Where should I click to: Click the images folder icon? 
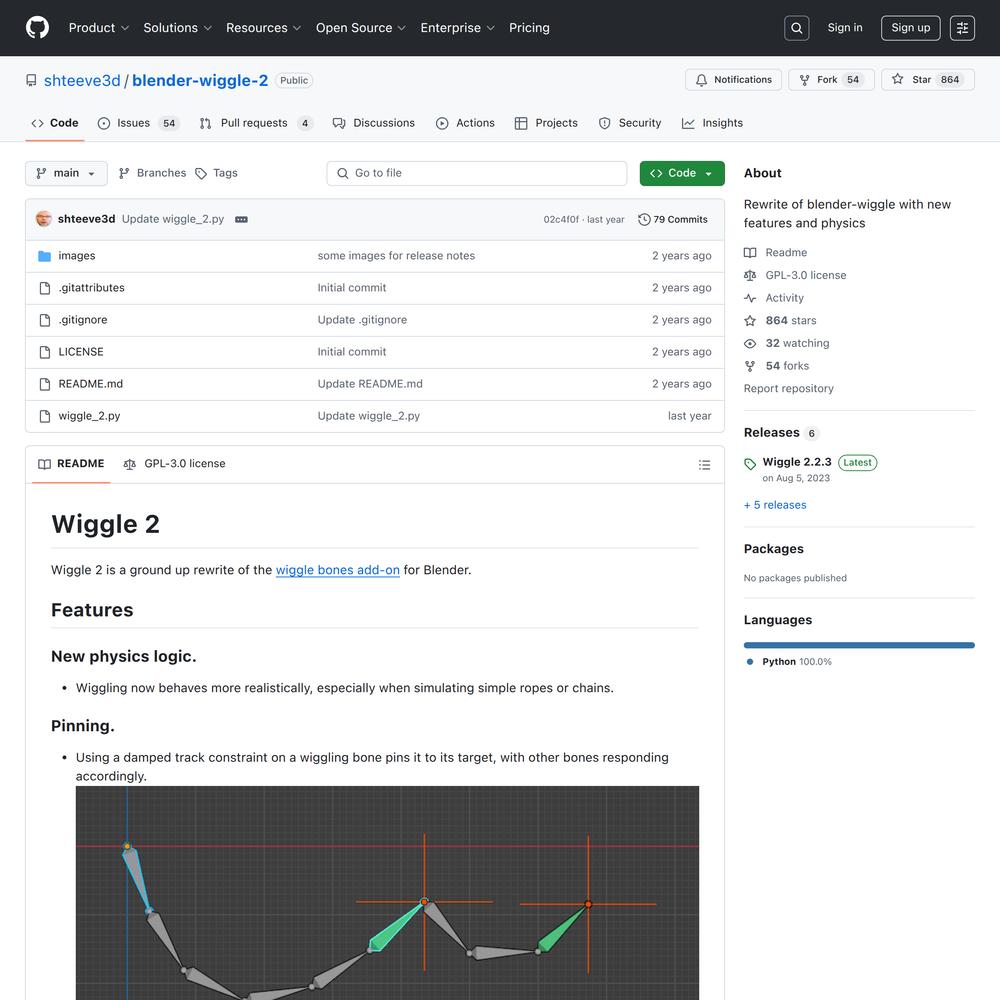pyautogui.click(x=45, y=256)
